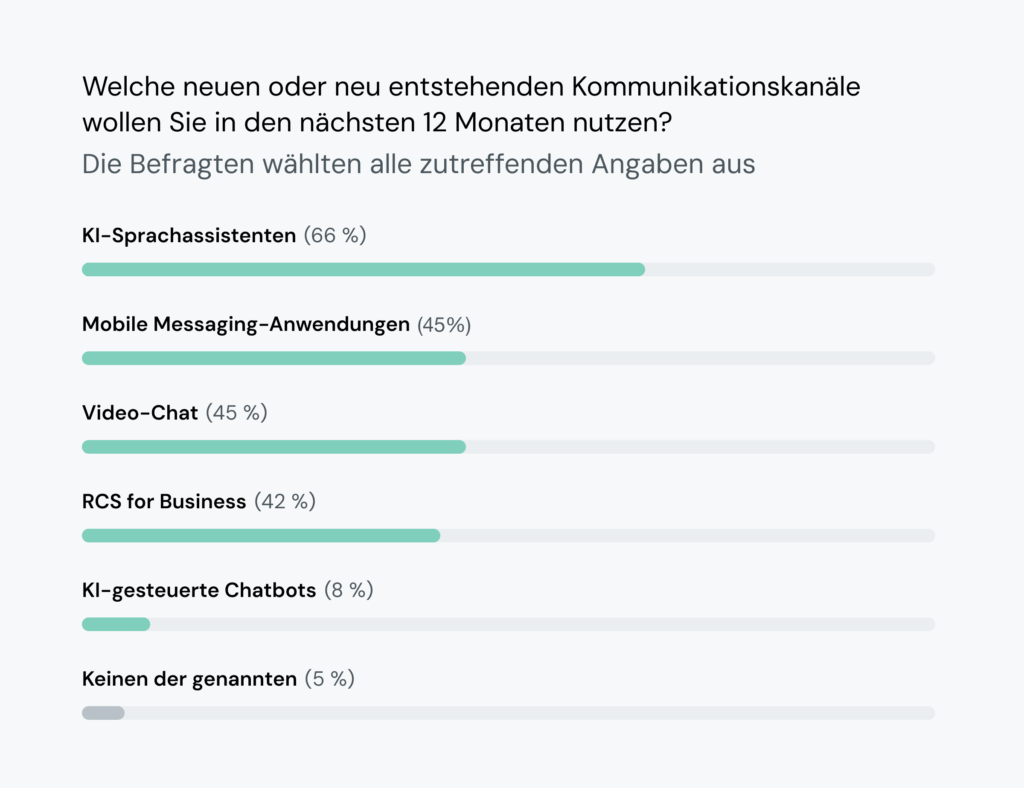Viewport: 1024px width, 788px height.
Task: Click the 5 % value text
Action: 330,679
